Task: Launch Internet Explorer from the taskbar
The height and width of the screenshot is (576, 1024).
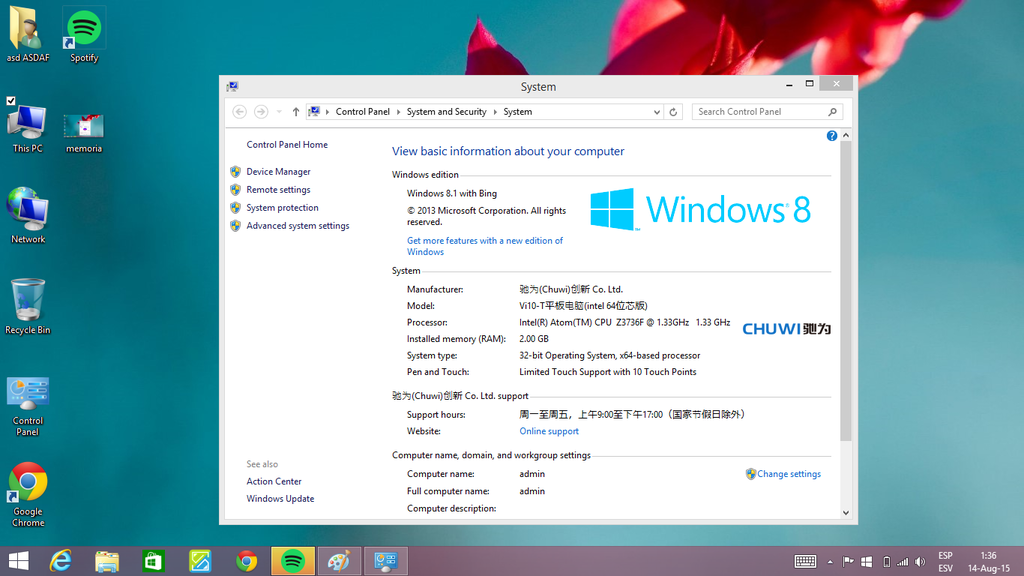Action: point(61,561)
